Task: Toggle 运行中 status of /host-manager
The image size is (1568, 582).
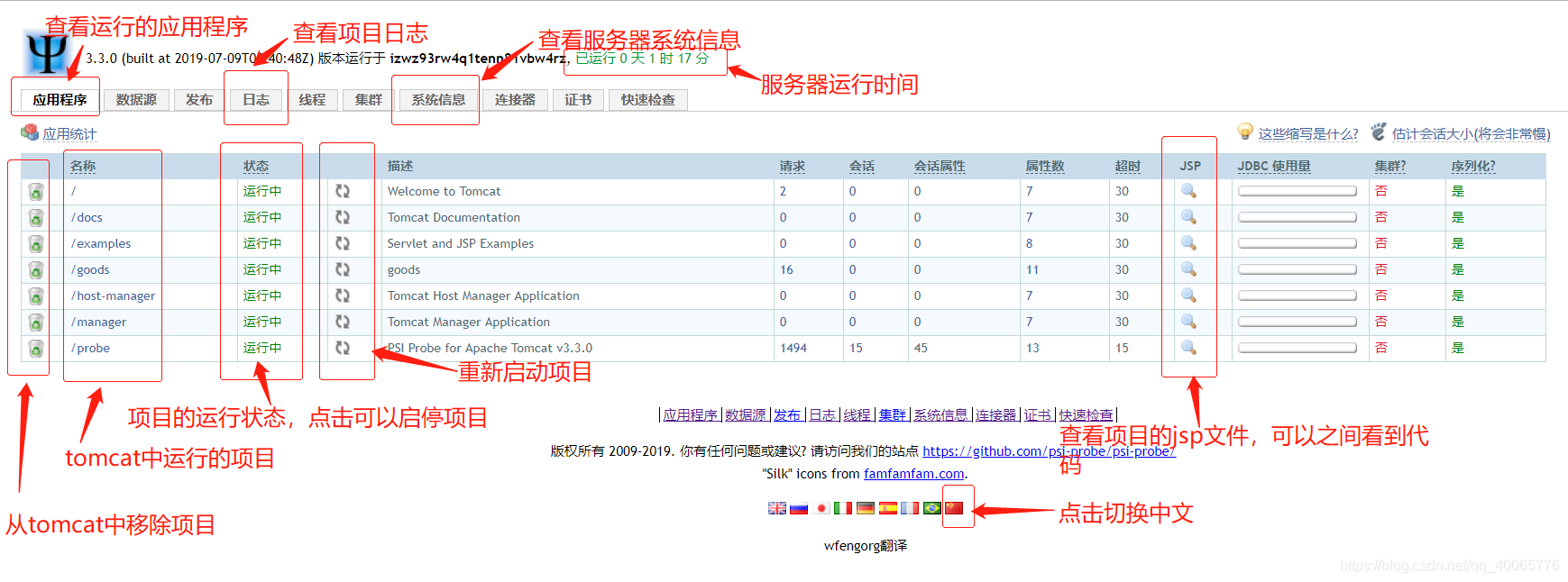Action: pos(262,296)
